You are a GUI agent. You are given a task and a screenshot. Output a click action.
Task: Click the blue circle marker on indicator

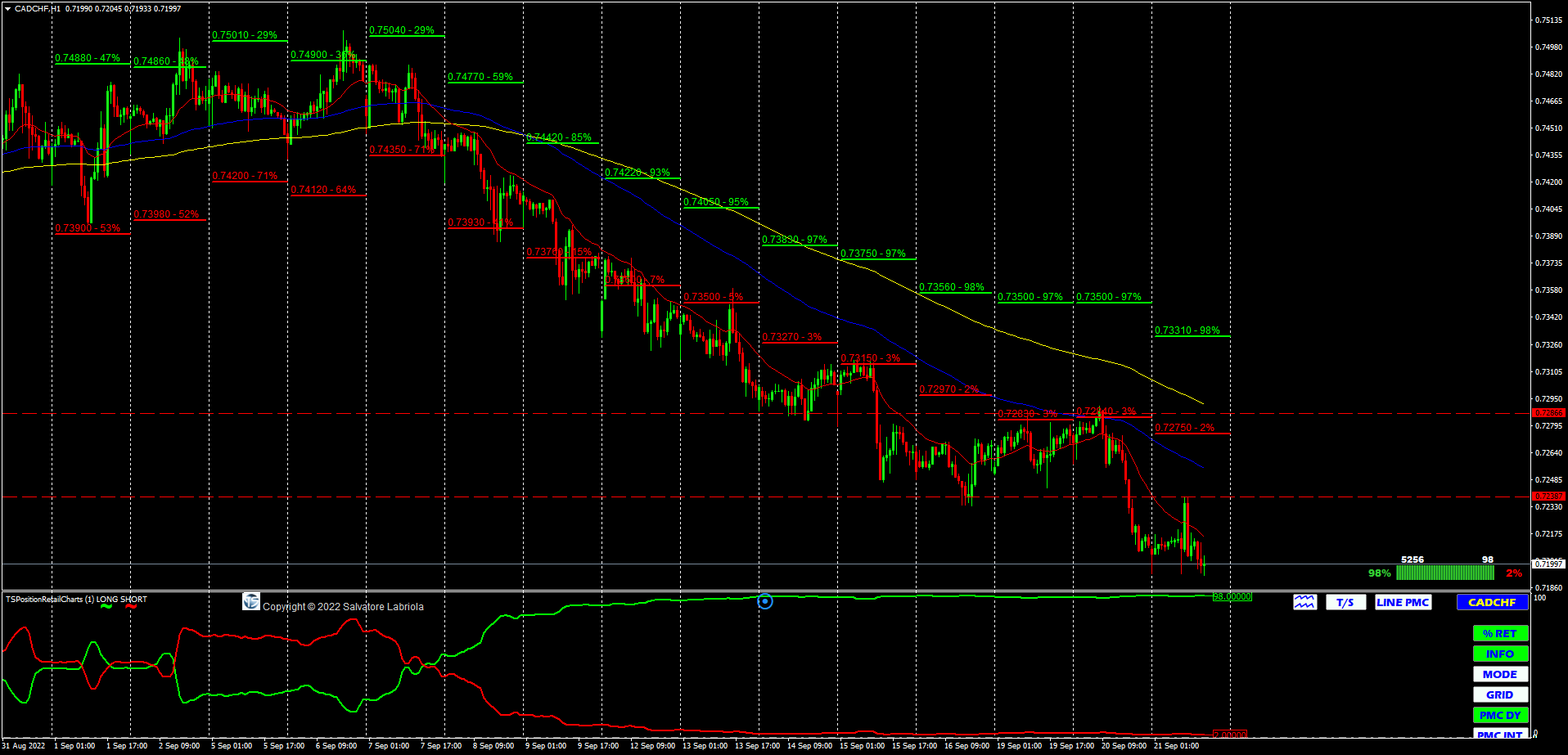[x=765, y=602]
